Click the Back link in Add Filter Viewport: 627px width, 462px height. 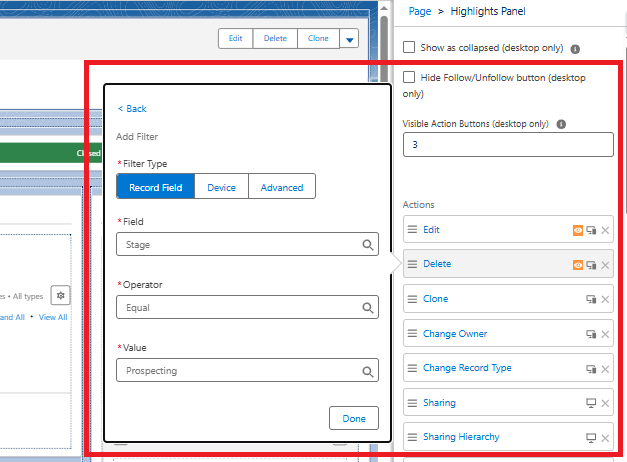[132, 109]
